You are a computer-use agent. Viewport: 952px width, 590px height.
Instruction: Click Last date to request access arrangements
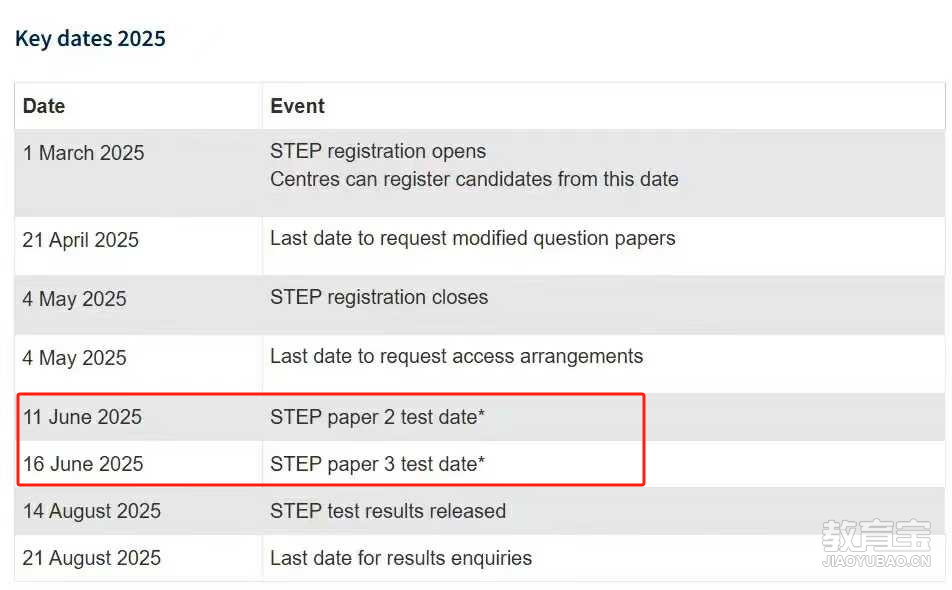(457, 356)
